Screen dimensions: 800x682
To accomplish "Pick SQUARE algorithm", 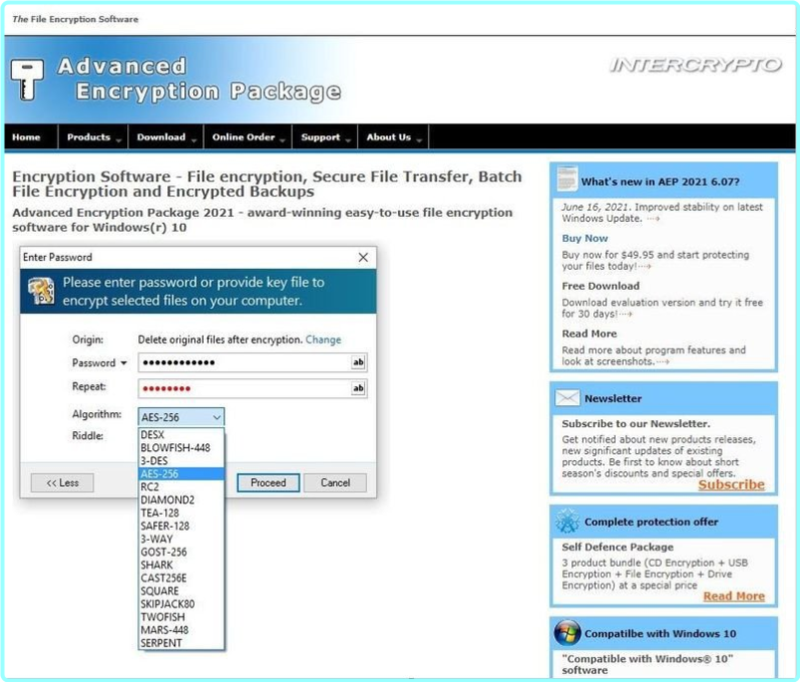I will (x=181, y=591).
